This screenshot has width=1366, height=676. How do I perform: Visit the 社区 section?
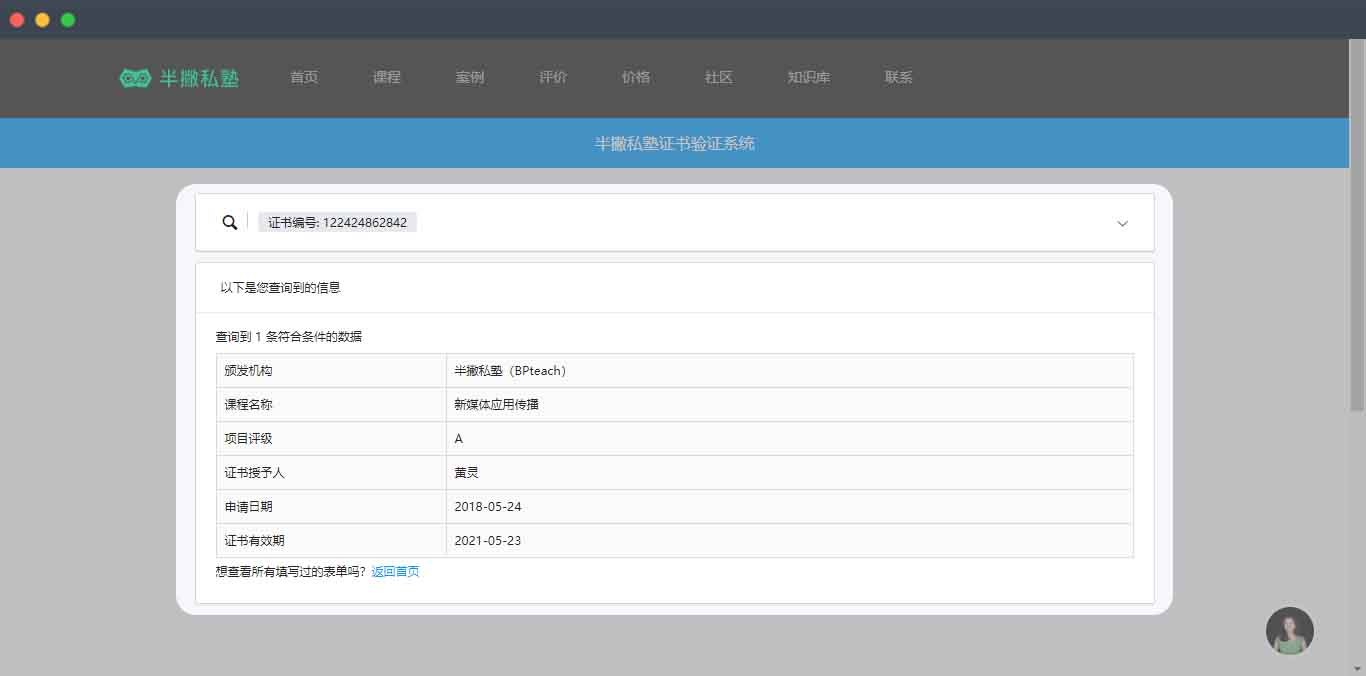tap(719, 77)
